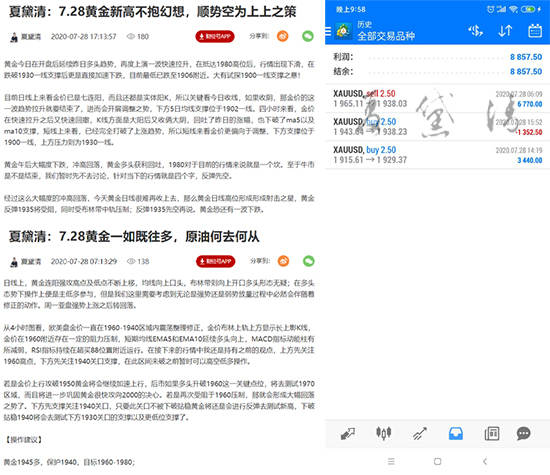Tap the profit value 6 770.00
Screen dimensions: 550x475
click(530, 104)
